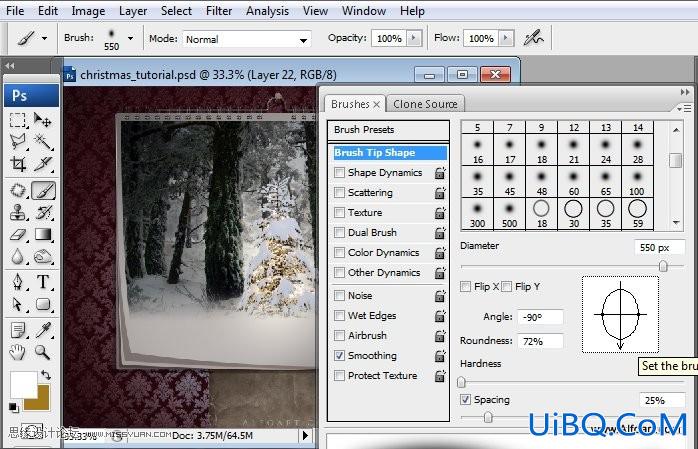The width and height of the screenshot is (698, 449).
Task: Enable the Other Dynamics checkbox
Action: [339, 272]
